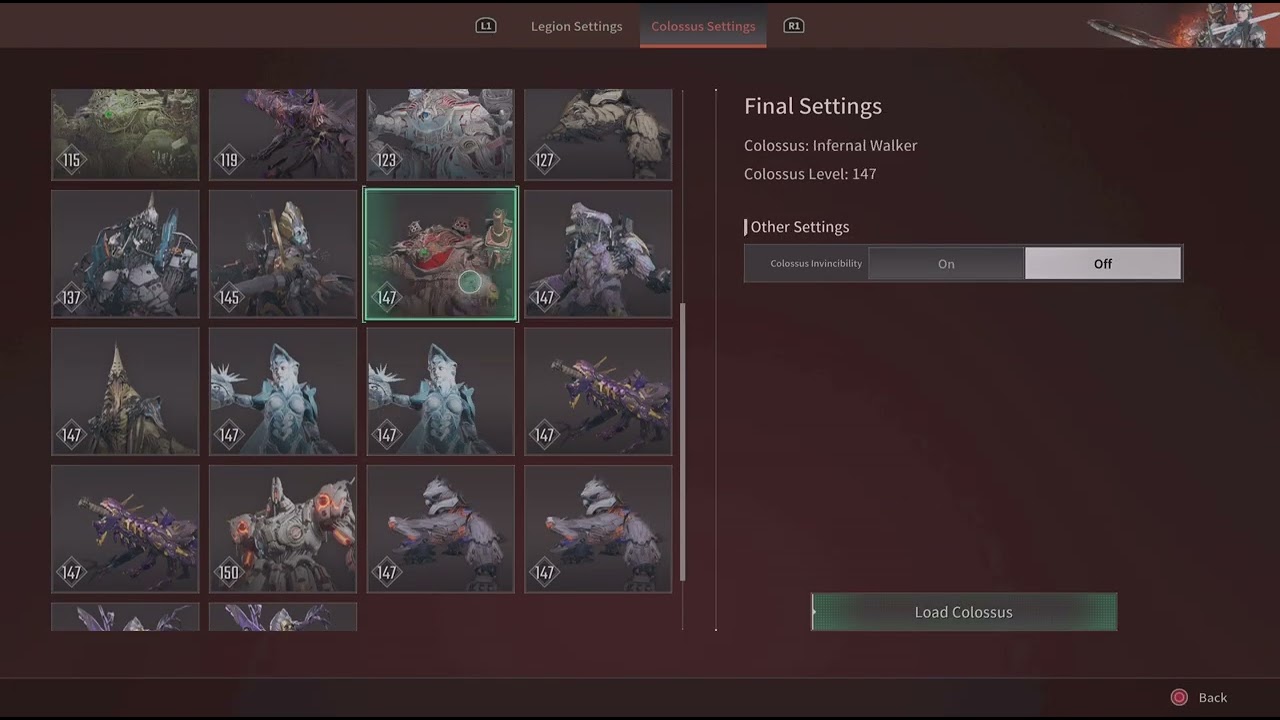The width and height of the screenshot is (1280, 720).
Task: Select the highlighted Infernal Walker thumbnail
Action: pyautogui.click(x=440, y=254)
